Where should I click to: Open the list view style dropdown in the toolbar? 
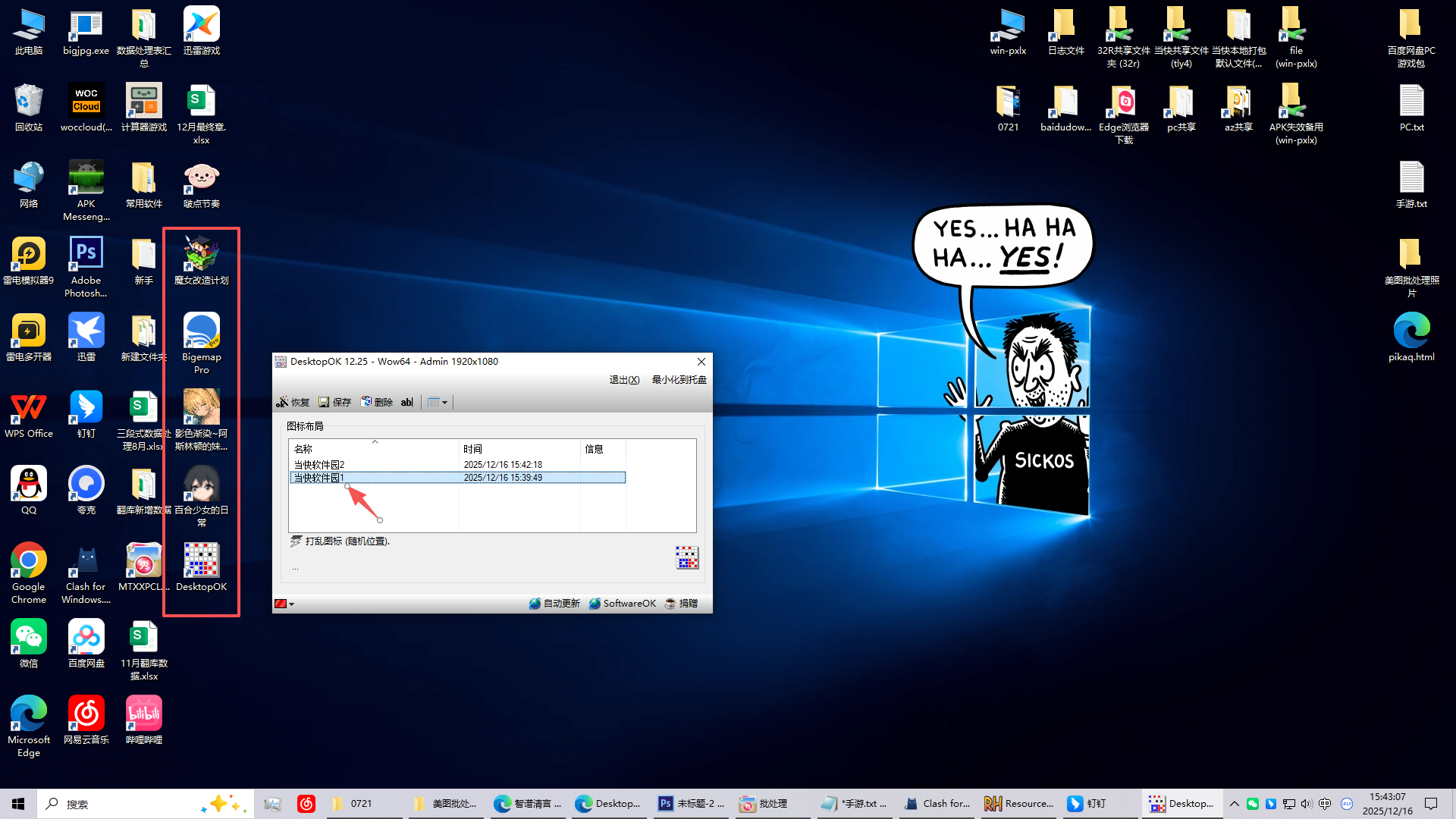pos(438,402)
